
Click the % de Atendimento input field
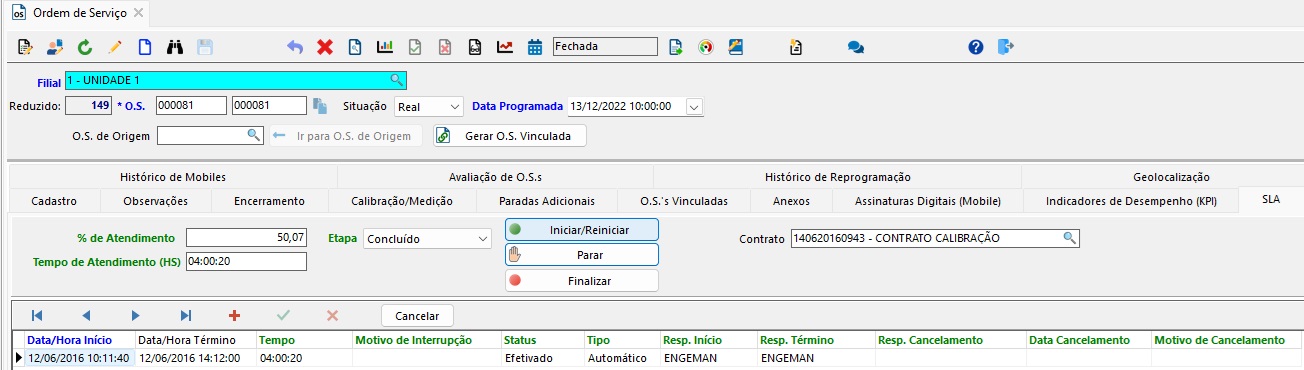[x=247, y=238]
